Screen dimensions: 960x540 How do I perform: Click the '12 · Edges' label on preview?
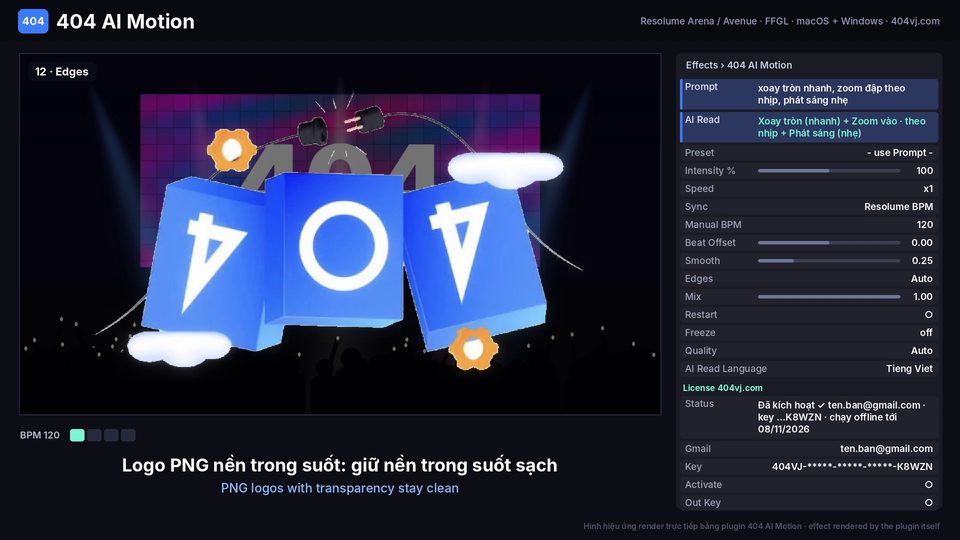[x=61, y=72]
